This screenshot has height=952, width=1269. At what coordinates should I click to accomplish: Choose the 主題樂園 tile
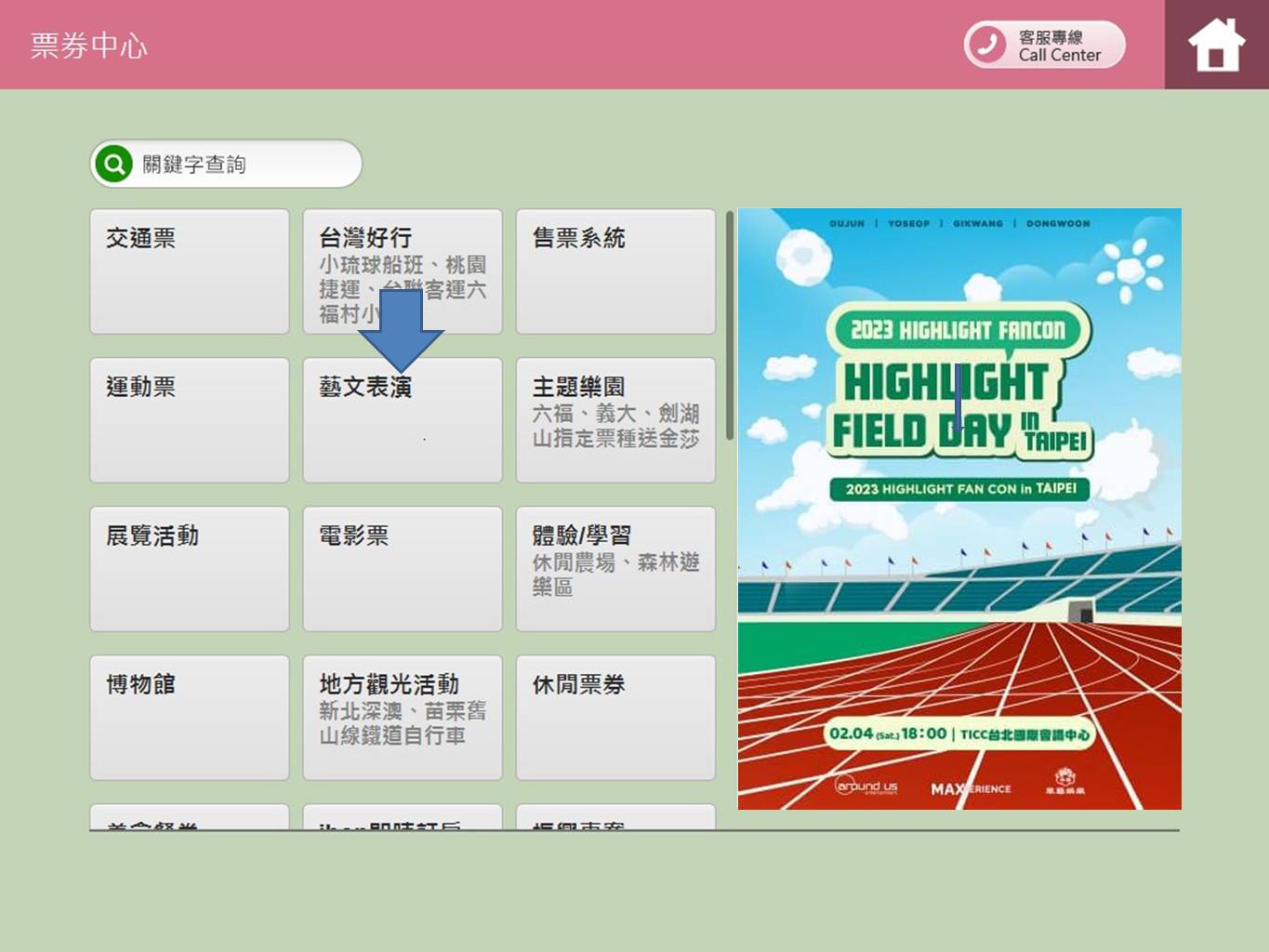pos(615,420)
